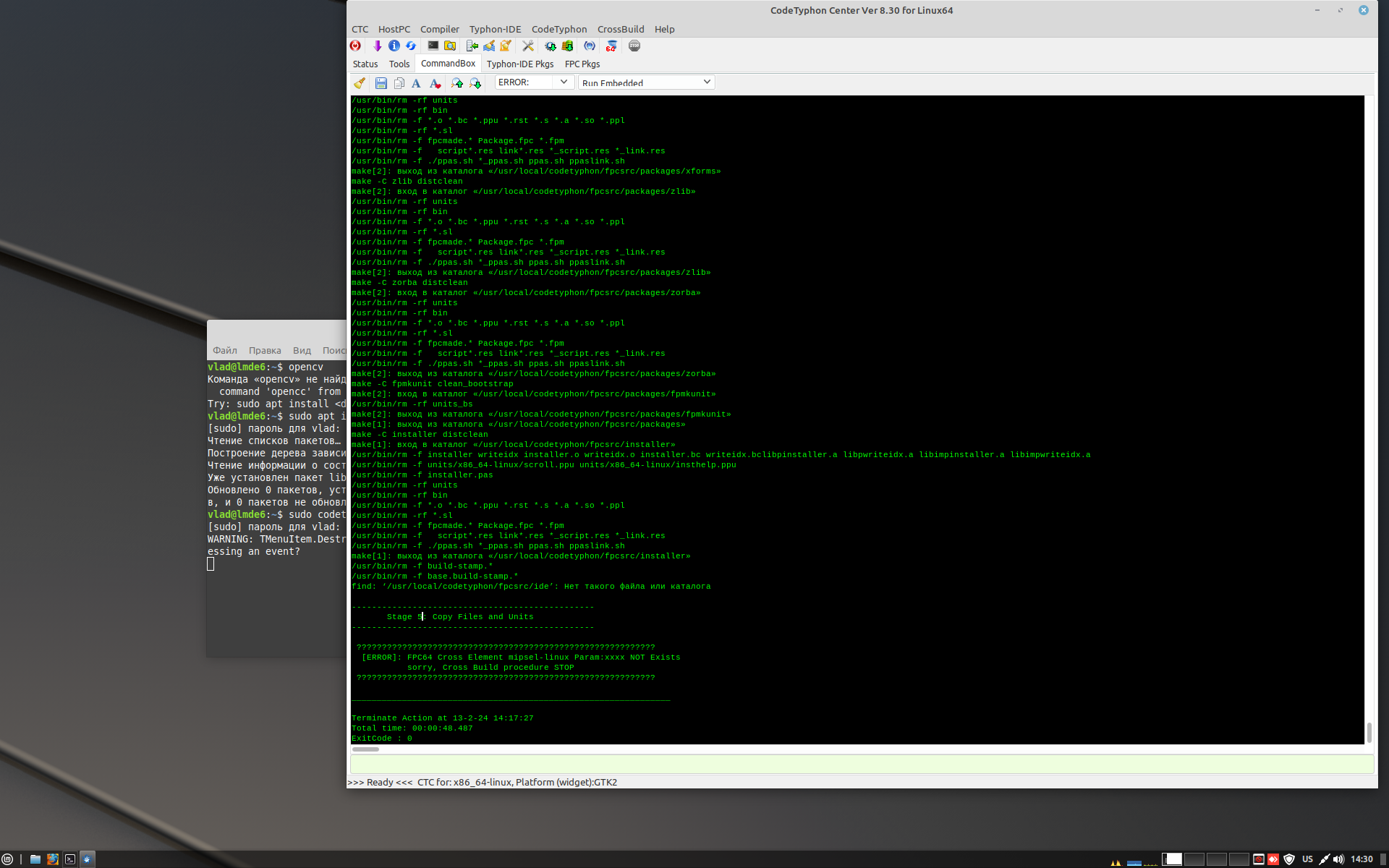
Task: Switch to the FPC Pkgs tab
Action: pyautogui.click(x=582, y=64)
